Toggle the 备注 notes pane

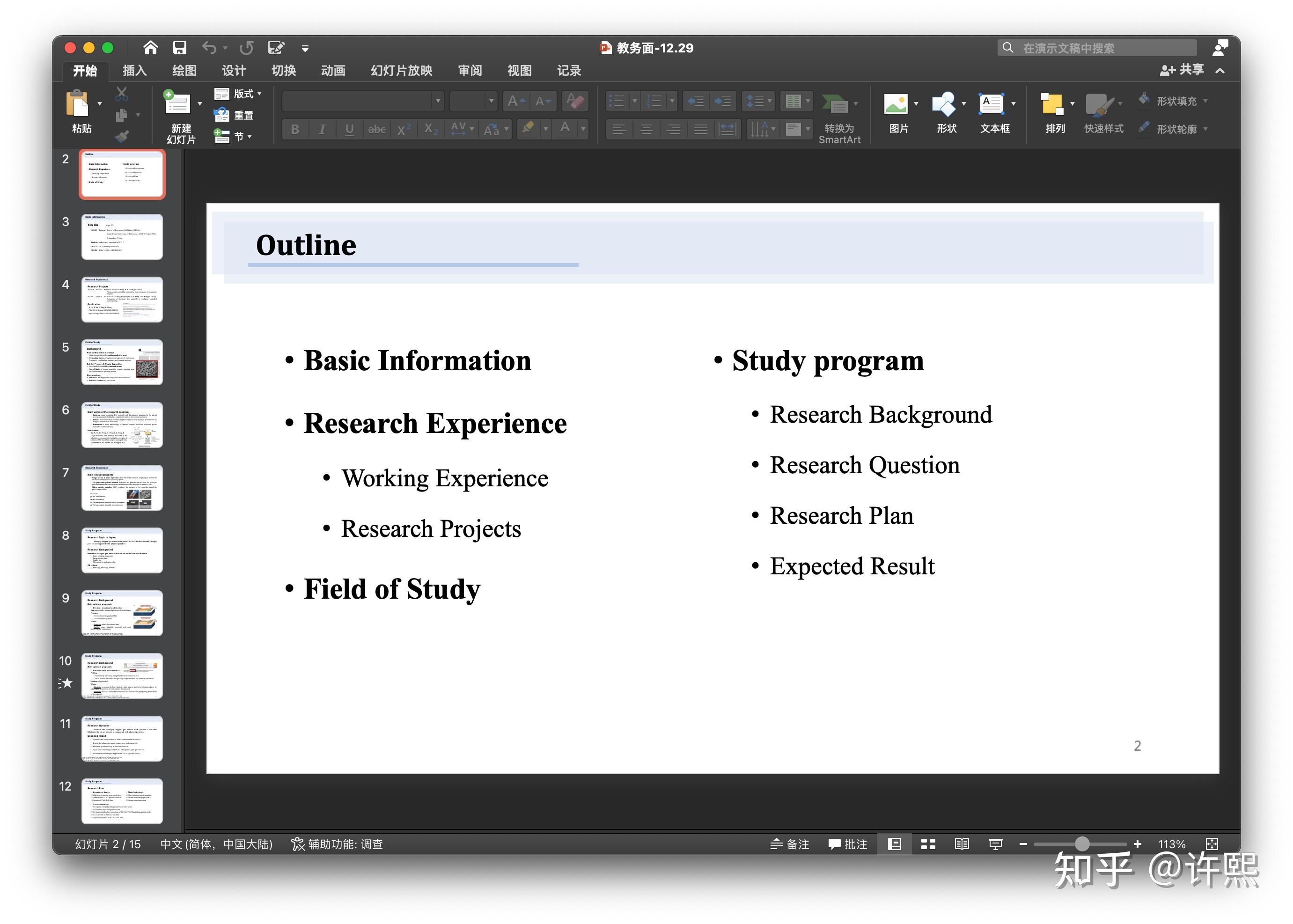tap(789, 844)
